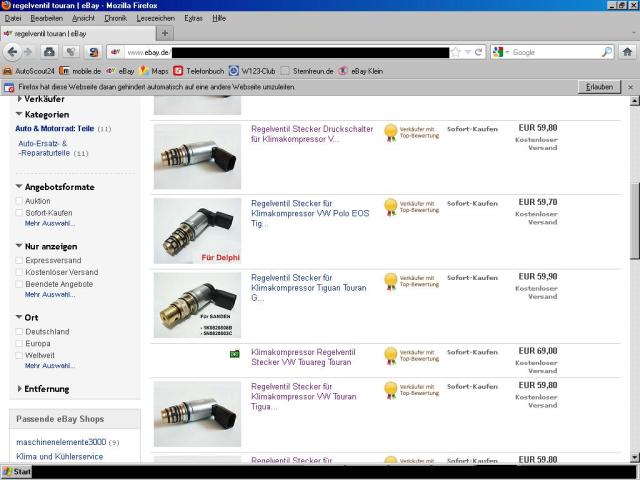640x480 pixels.
Task: Collapse the Kategorien section
Action: click(19, 114)
